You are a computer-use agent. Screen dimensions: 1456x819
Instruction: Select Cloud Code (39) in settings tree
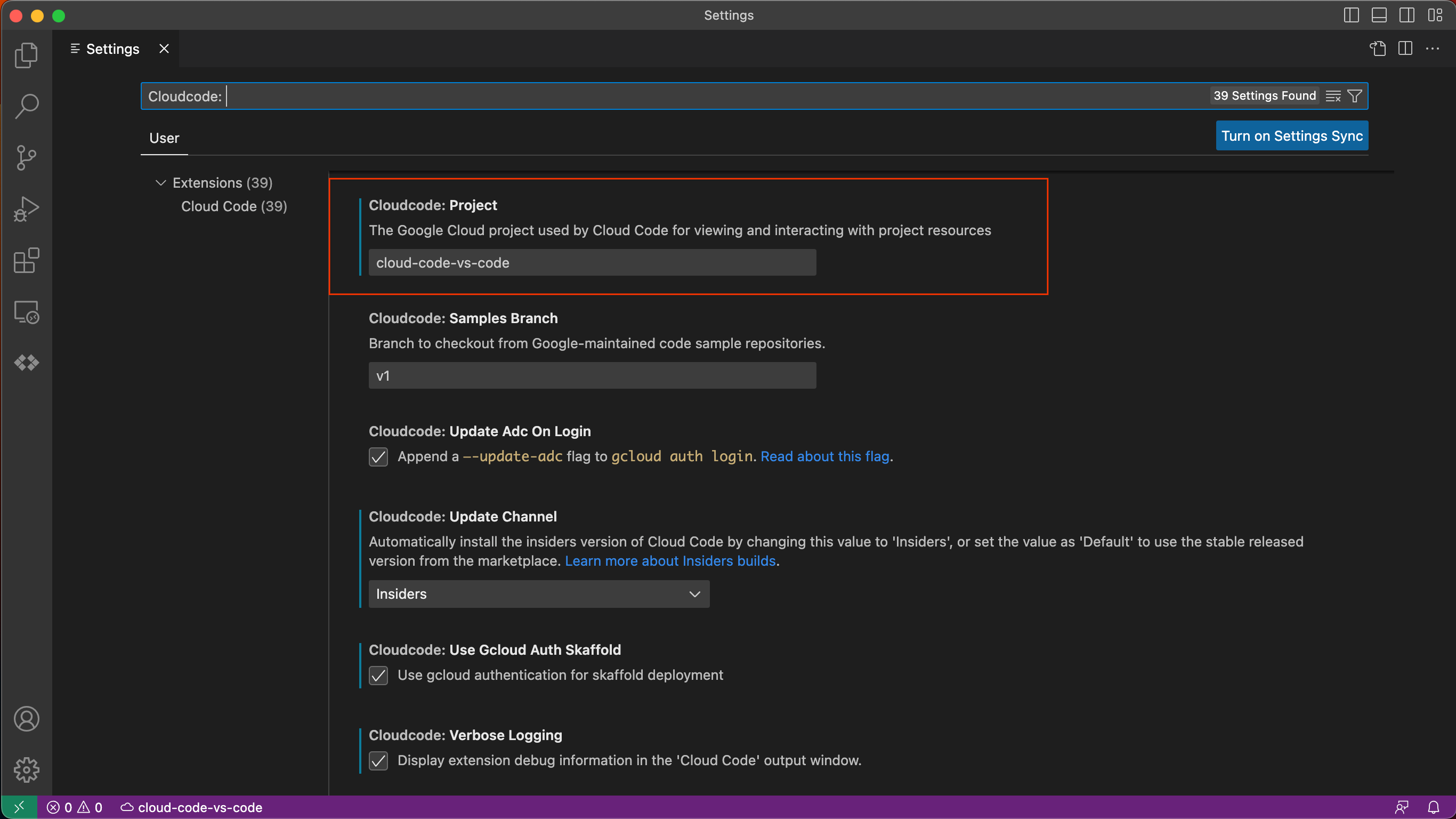click(x=234, y=206)
